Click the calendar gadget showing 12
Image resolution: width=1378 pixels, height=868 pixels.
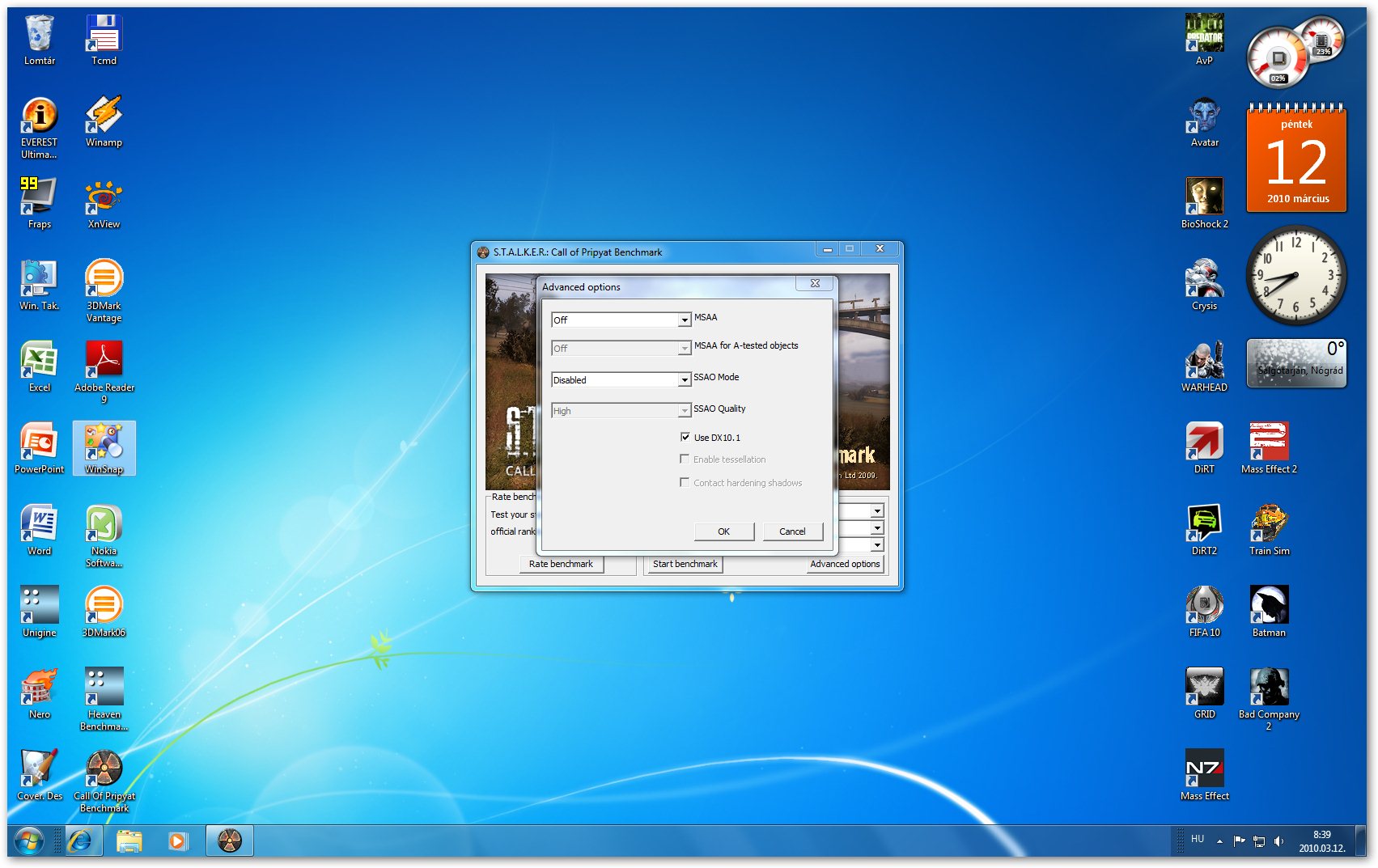coord(1296,159)
